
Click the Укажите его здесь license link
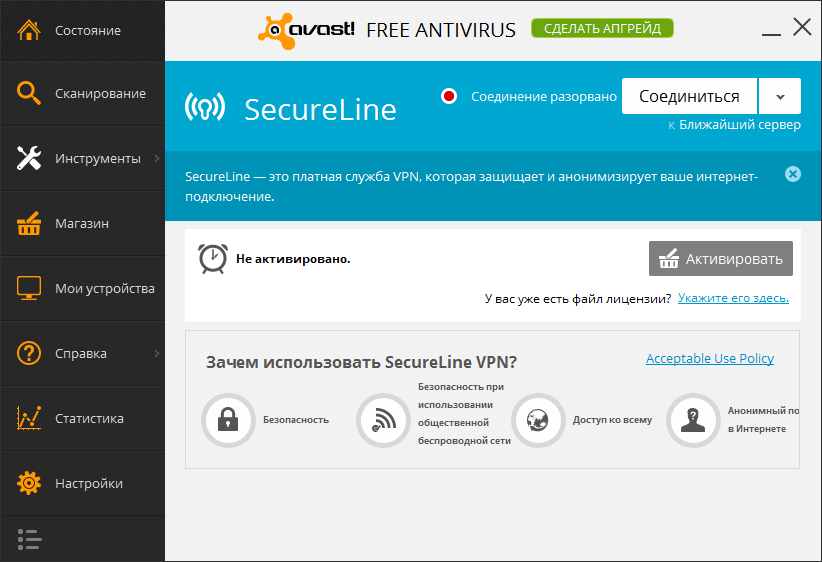click(x=733, y=298)
